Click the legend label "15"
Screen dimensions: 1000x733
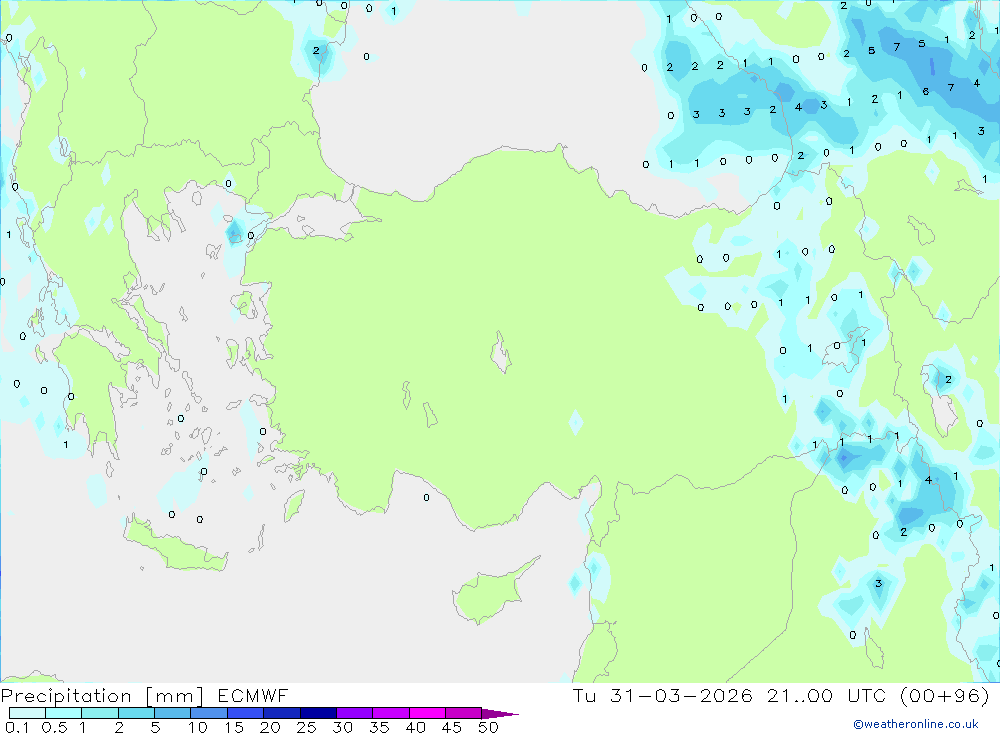[x=234, y=727]
